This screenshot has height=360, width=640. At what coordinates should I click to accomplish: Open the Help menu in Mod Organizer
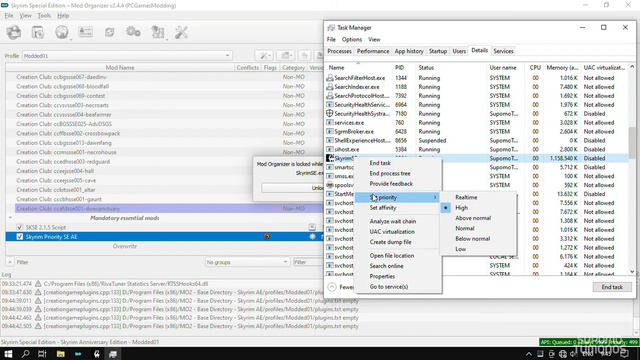(63, 16)
